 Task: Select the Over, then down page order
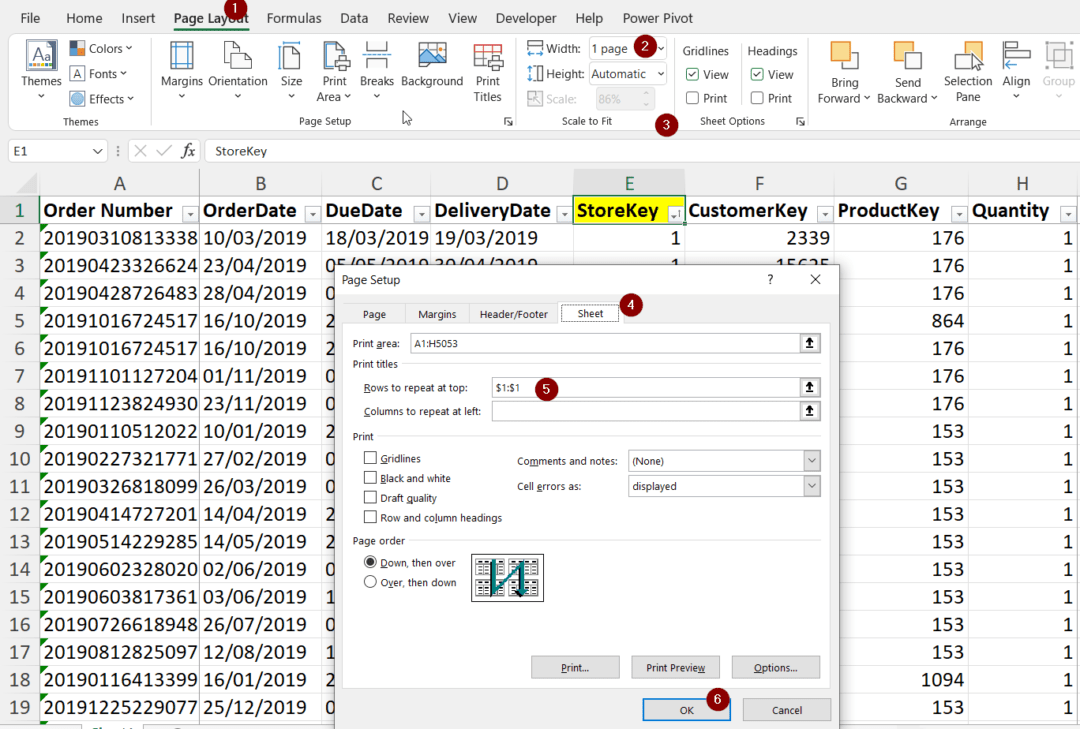[x=370, y=582]
